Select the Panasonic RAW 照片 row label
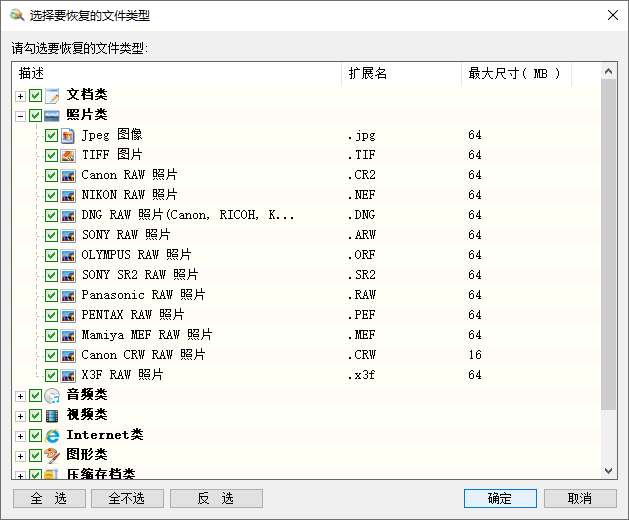This screenshot has height=520, width=629. [143, 295]
